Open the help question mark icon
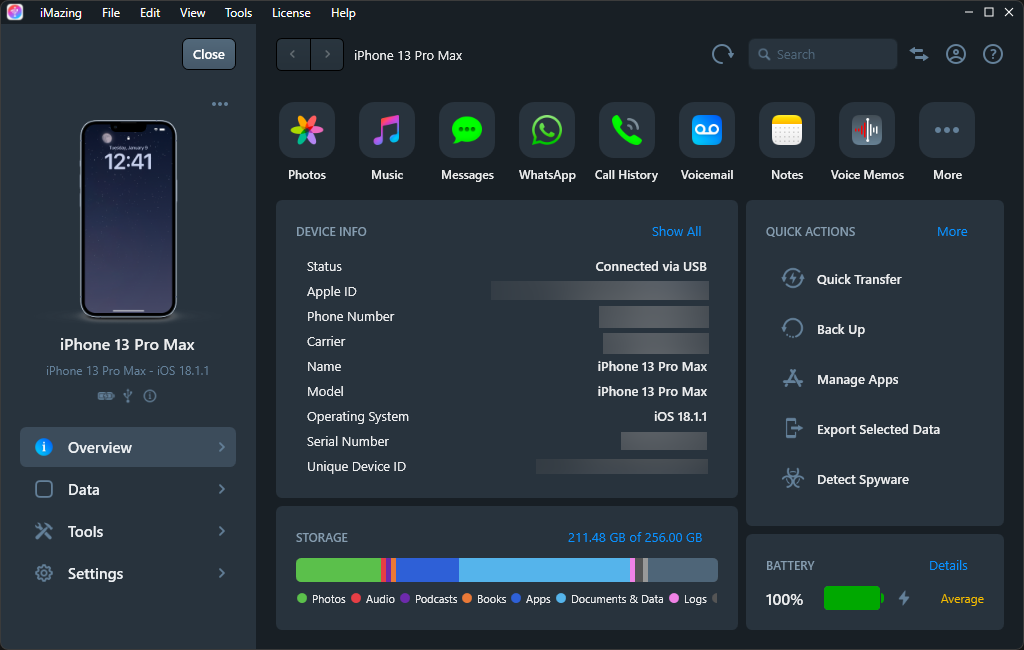 tap(993, 54)
